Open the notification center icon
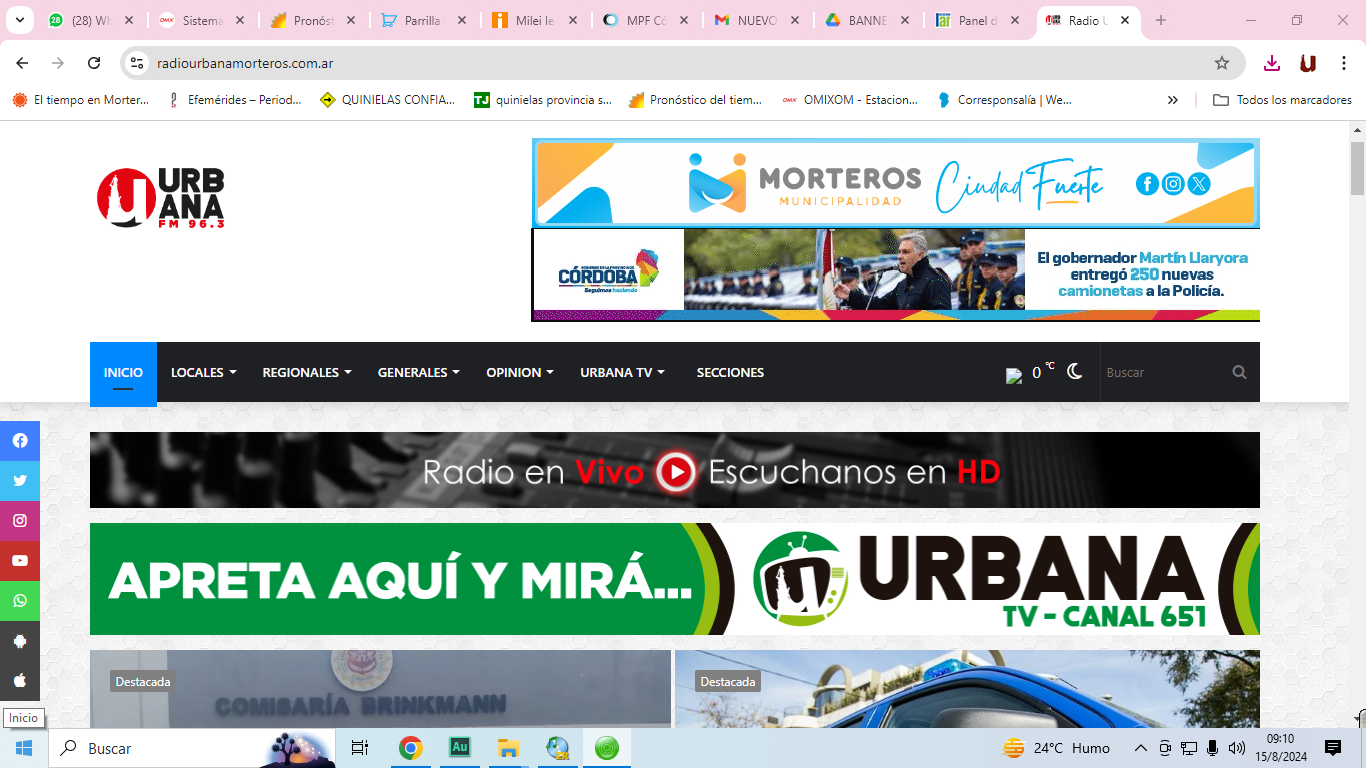 pyautogui.click(x=1333, y=748)
